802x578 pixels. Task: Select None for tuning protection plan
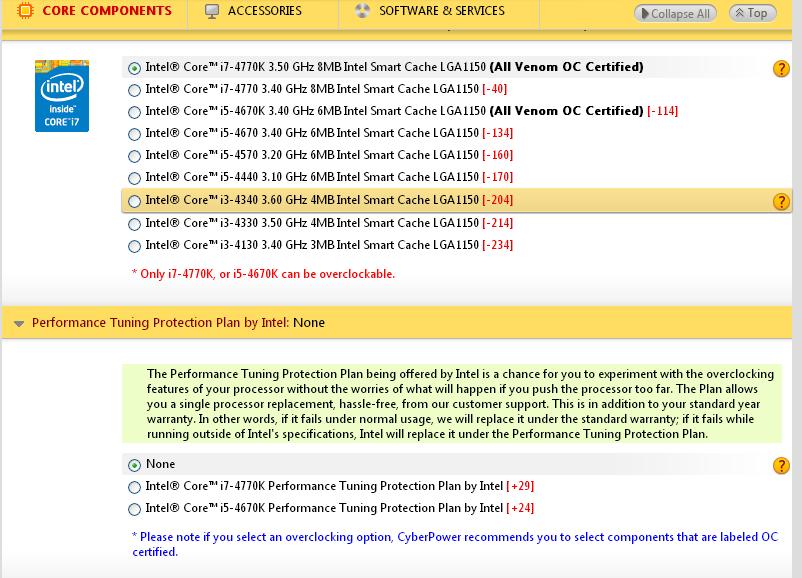point(135,465)
